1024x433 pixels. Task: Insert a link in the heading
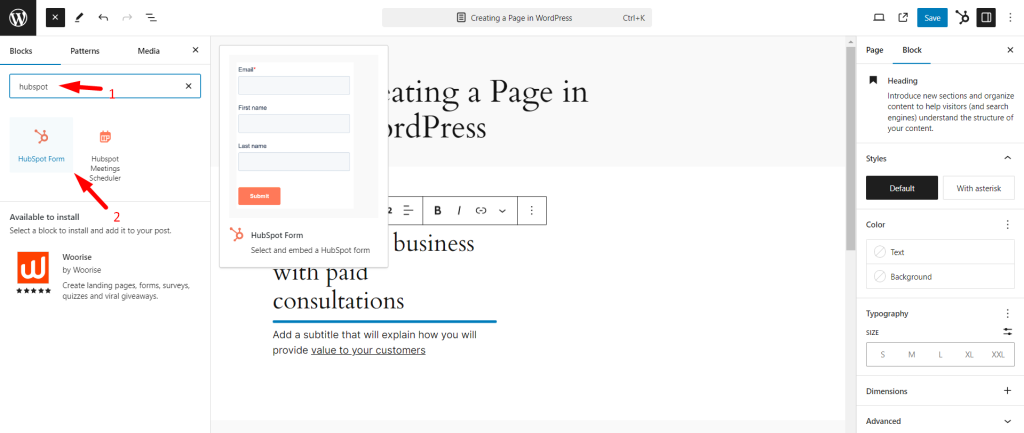pos(481,210)
